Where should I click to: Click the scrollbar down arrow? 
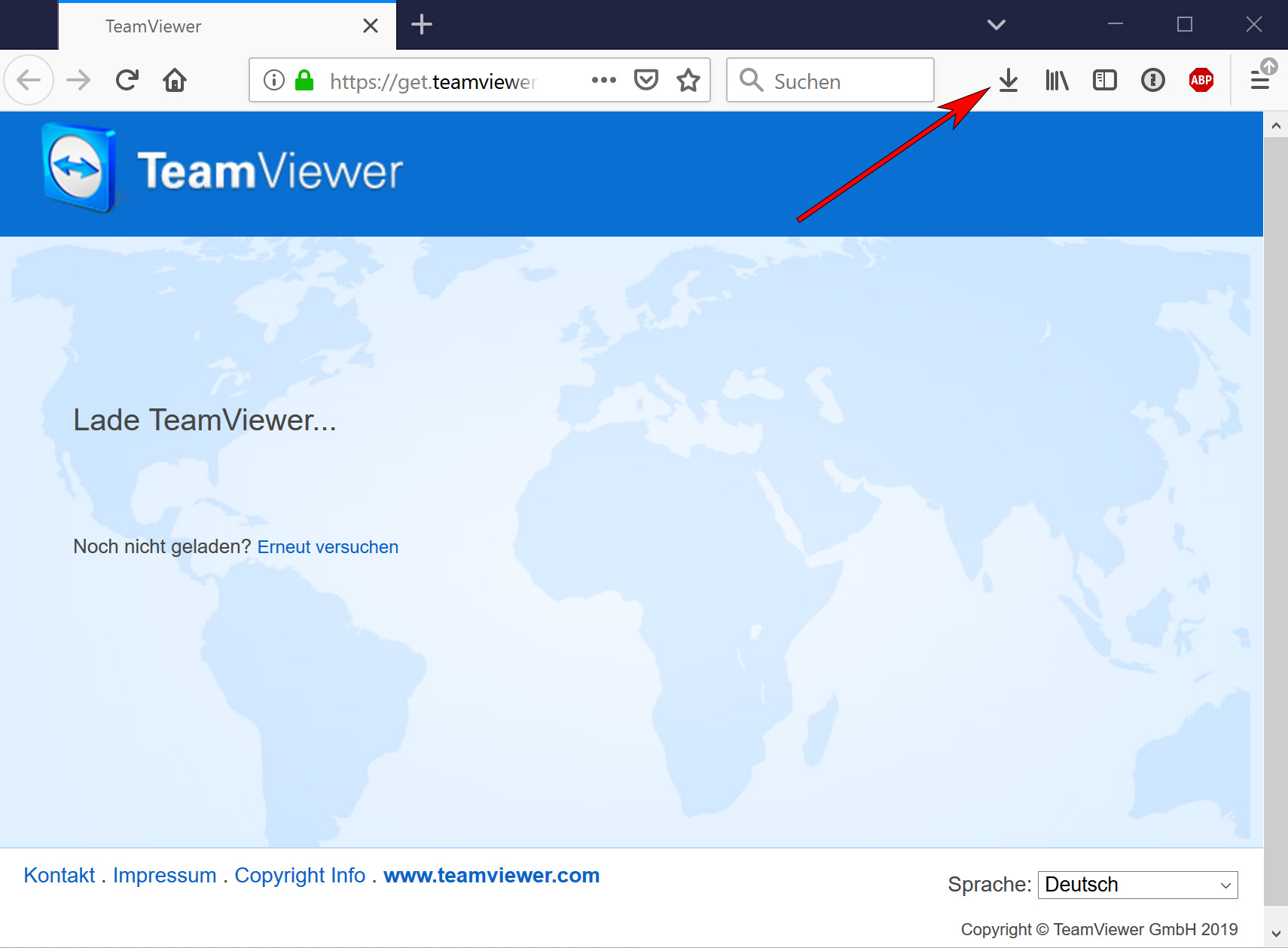coord(1276,934)
